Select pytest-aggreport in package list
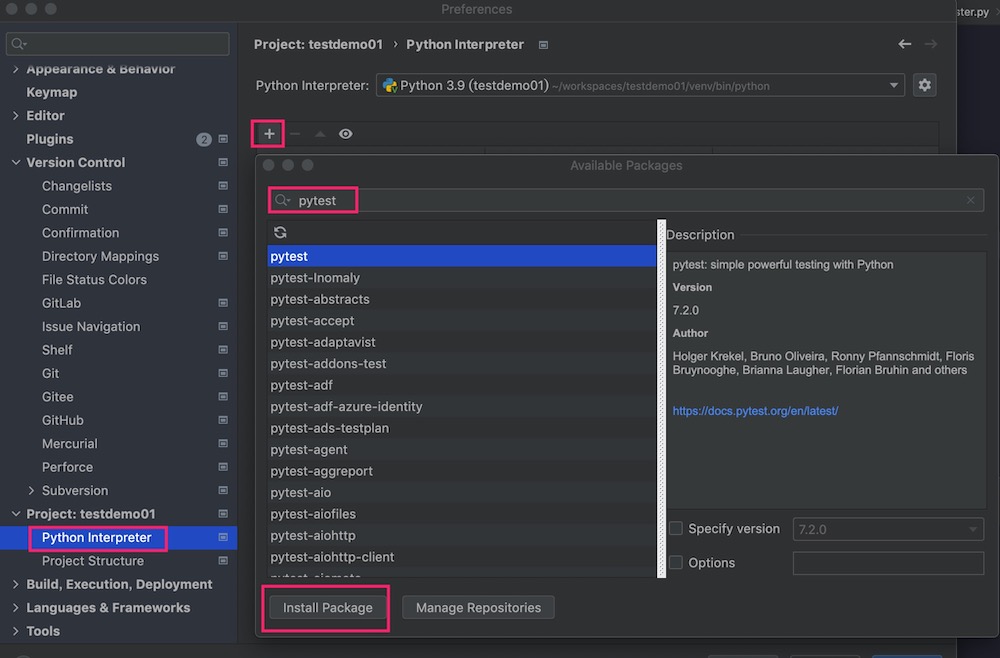Image resolution: width=1000 pixels, height=658 pixels. click(x=462, y=471)
